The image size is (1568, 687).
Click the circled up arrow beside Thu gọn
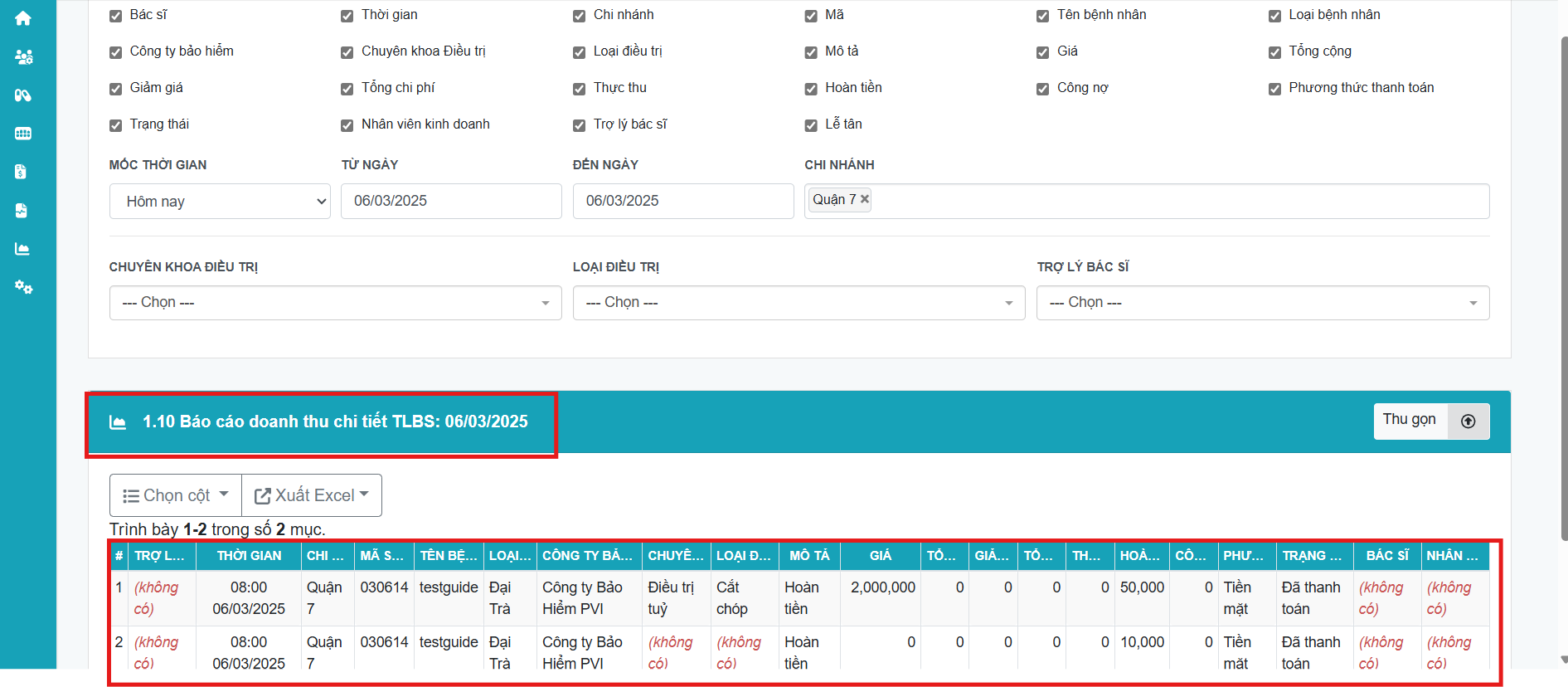click(x=1468, y=421)
